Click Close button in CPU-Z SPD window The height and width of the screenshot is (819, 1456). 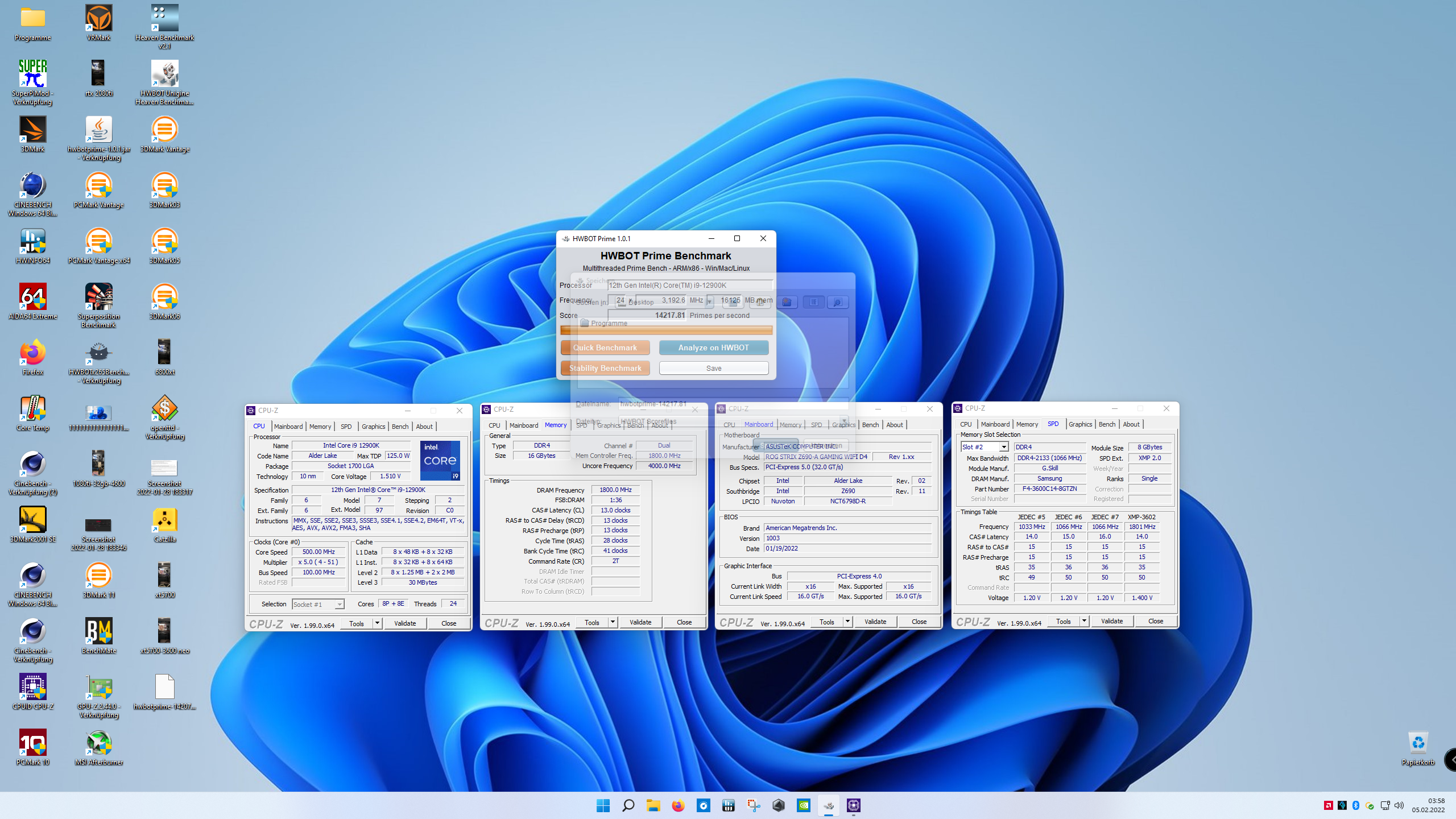coord(1156,621)
